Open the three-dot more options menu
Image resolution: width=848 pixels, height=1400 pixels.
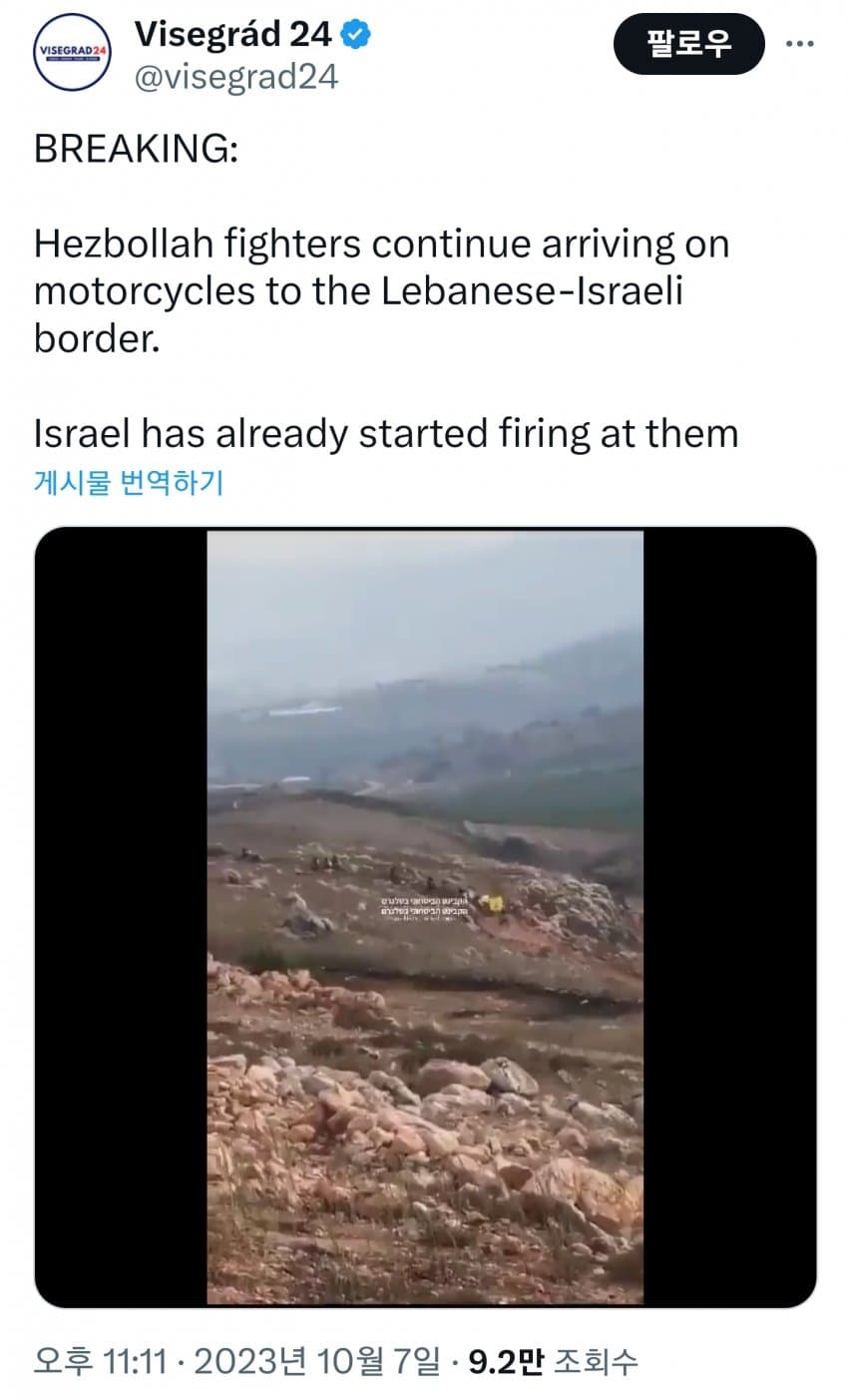(800, 45)
